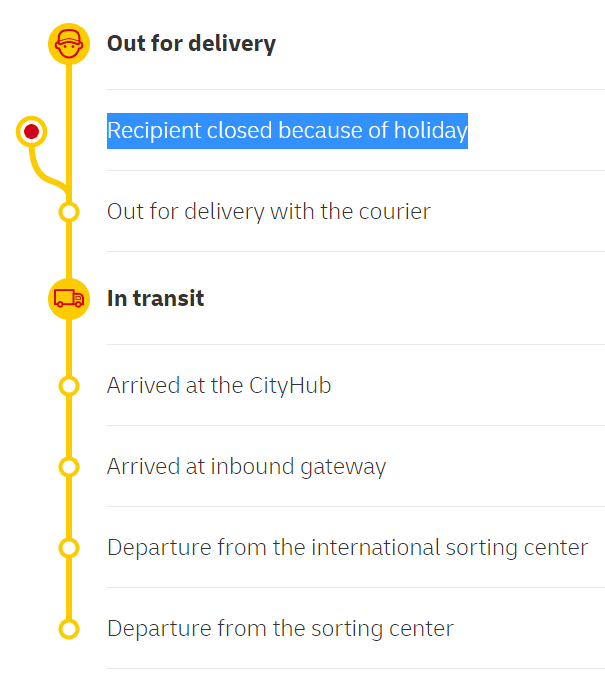Click the In transit heading
605x681 pixels.
(155, 298)
